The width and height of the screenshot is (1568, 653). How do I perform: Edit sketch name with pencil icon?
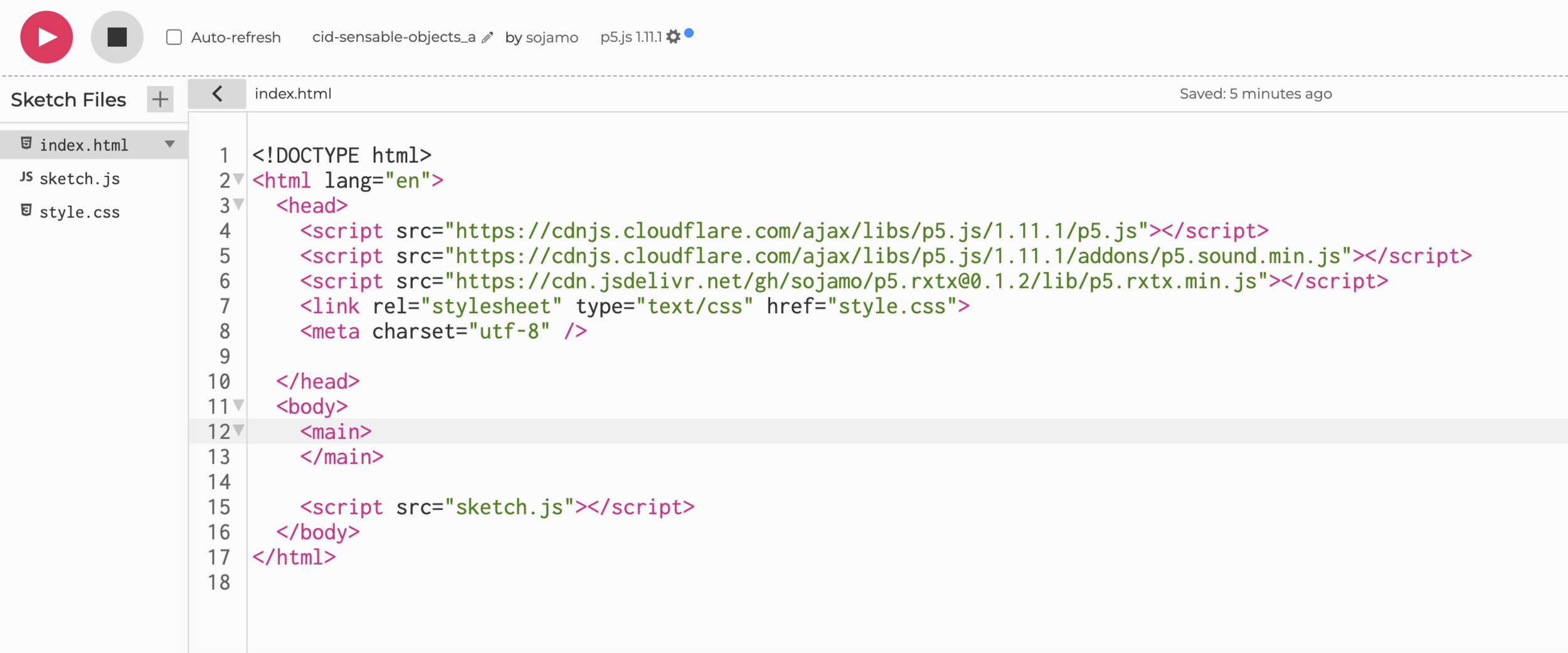(487, 38)
